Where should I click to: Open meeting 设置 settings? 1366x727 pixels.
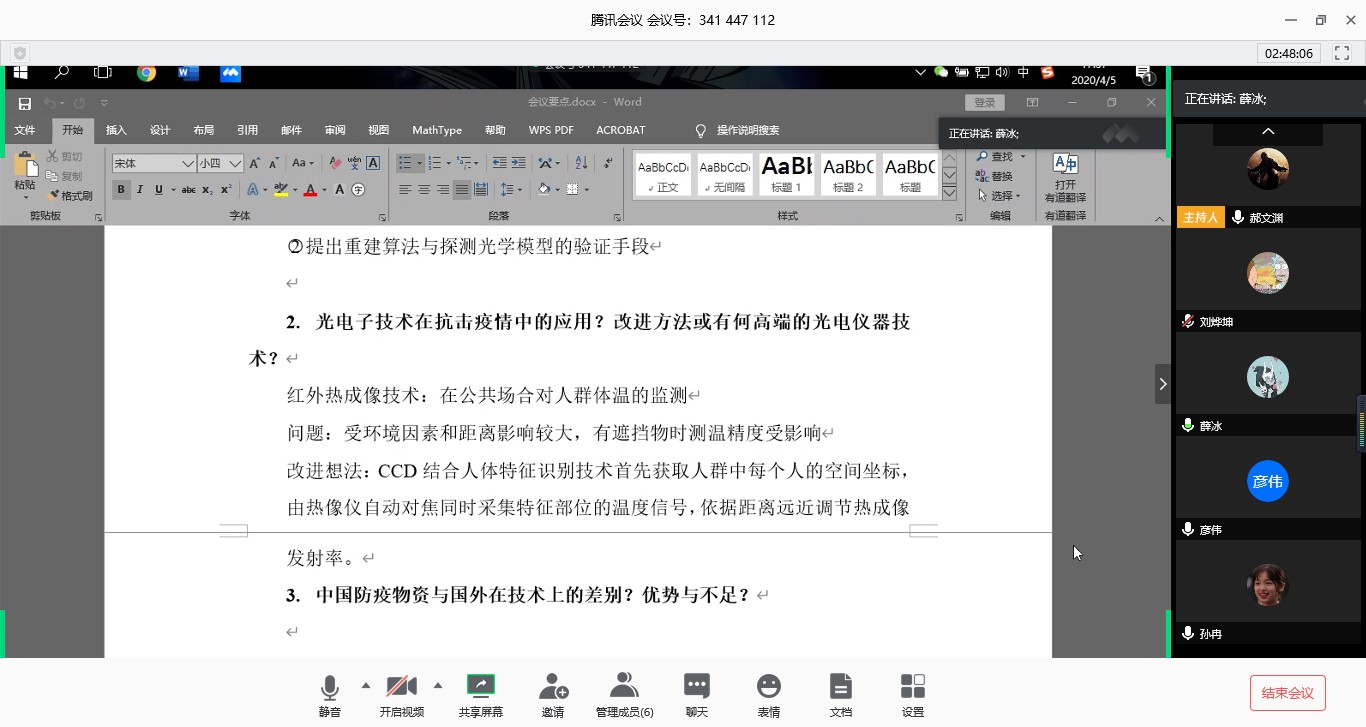point(912,694)
